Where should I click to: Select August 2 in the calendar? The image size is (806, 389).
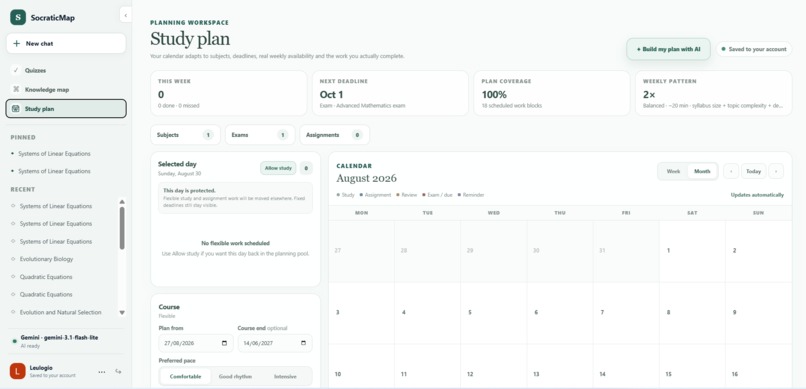[758, 251]
